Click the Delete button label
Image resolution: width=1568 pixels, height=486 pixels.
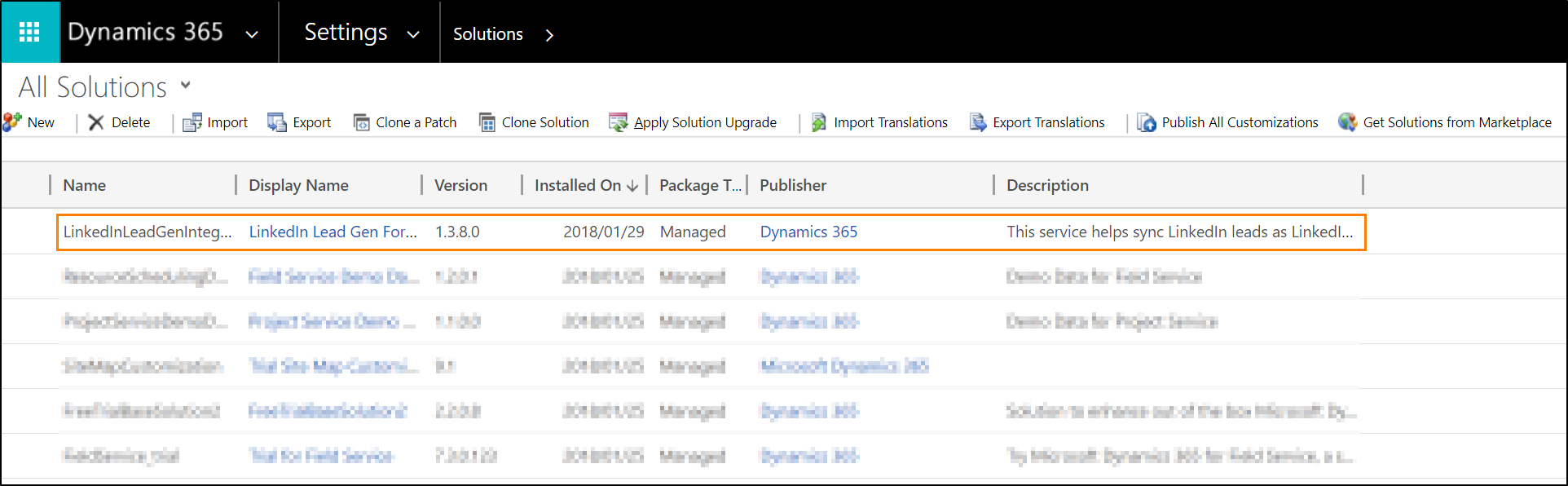[130, 122]
